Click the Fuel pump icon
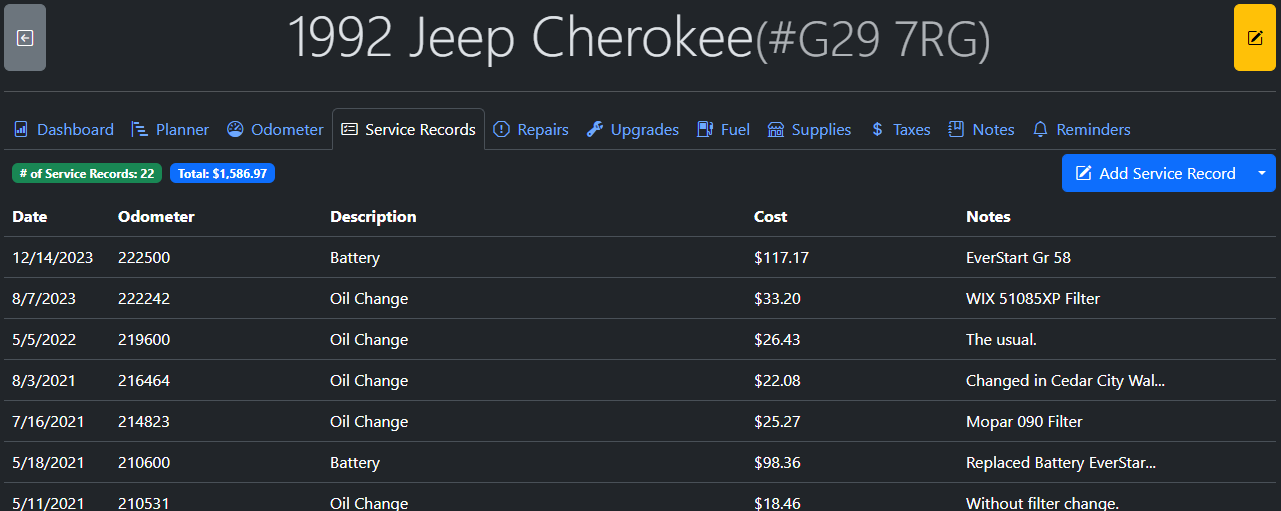1281x511 pixels. click(x=705, y=130)
